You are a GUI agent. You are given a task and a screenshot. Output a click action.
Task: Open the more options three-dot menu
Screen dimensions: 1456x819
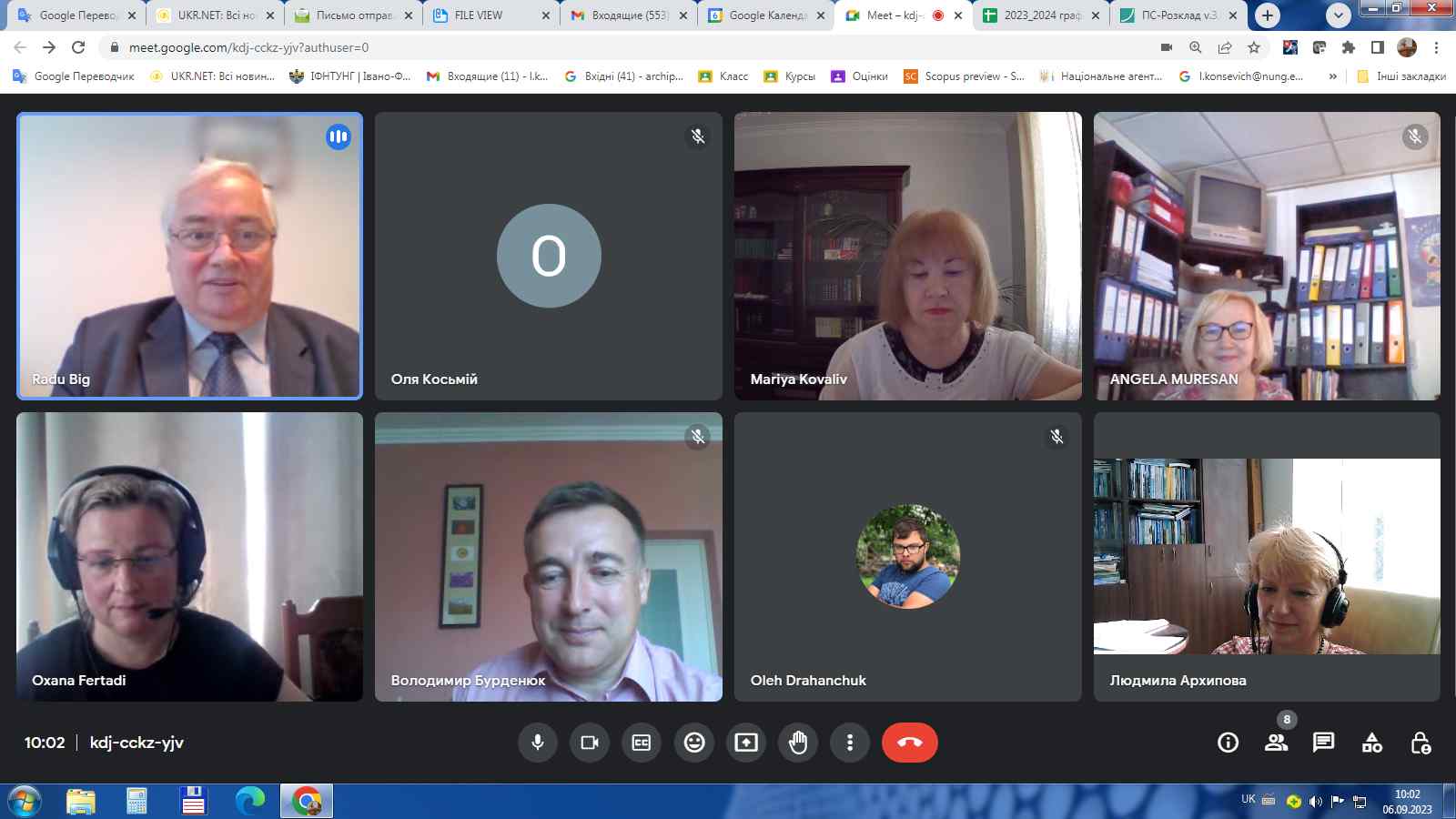(x=850, y=743)
